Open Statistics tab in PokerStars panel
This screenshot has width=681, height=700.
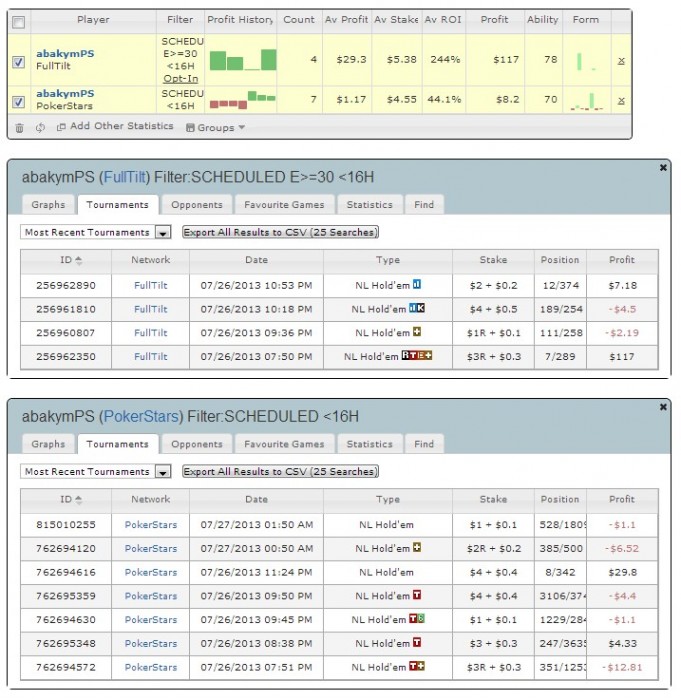click(370, 444)
